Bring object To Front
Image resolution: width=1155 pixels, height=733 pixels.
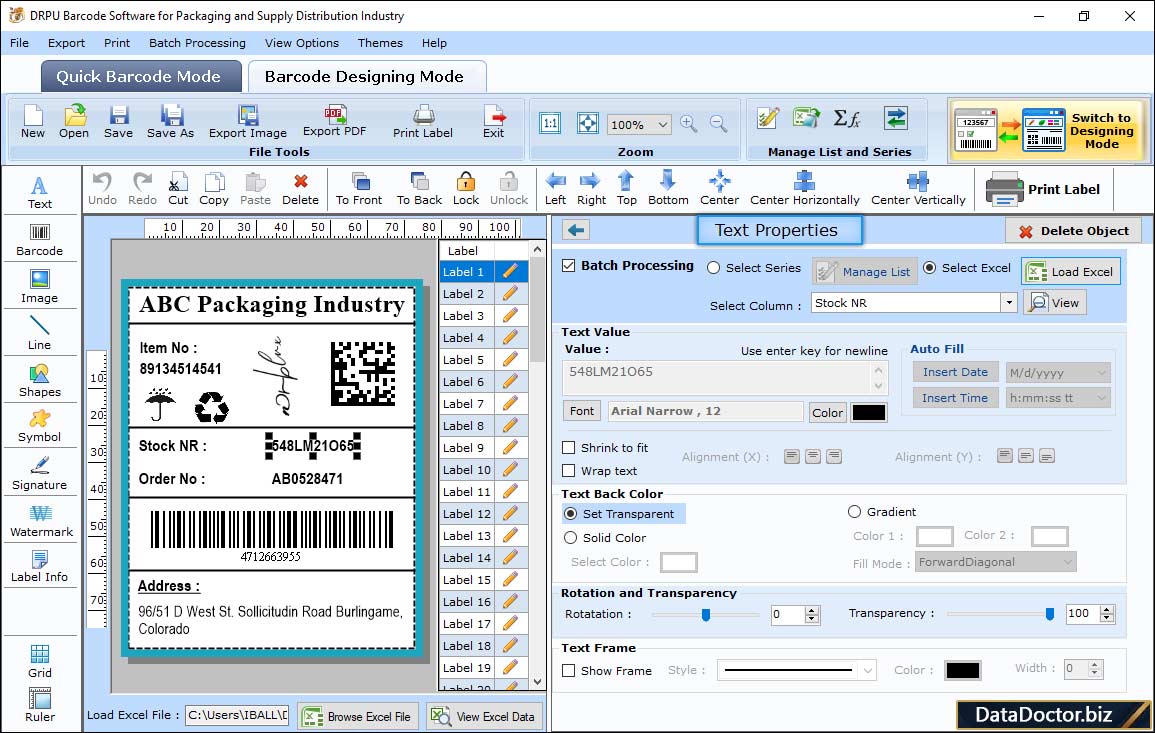click(x=359, y=189)
